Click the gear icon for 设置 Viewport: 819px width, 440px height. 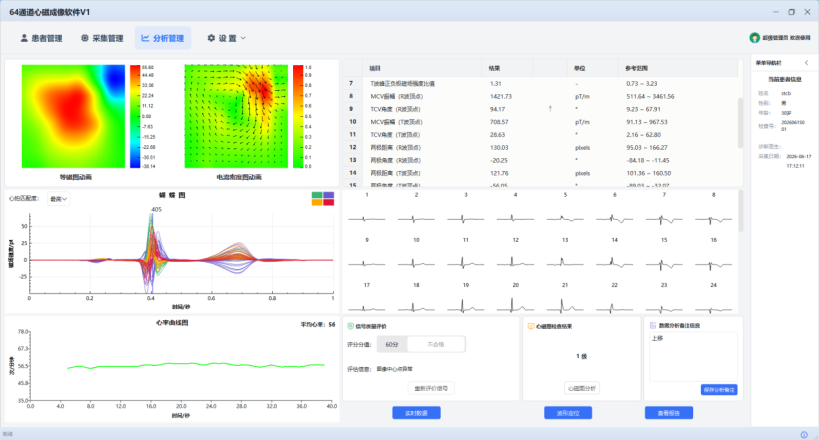[x=211, y=38]
